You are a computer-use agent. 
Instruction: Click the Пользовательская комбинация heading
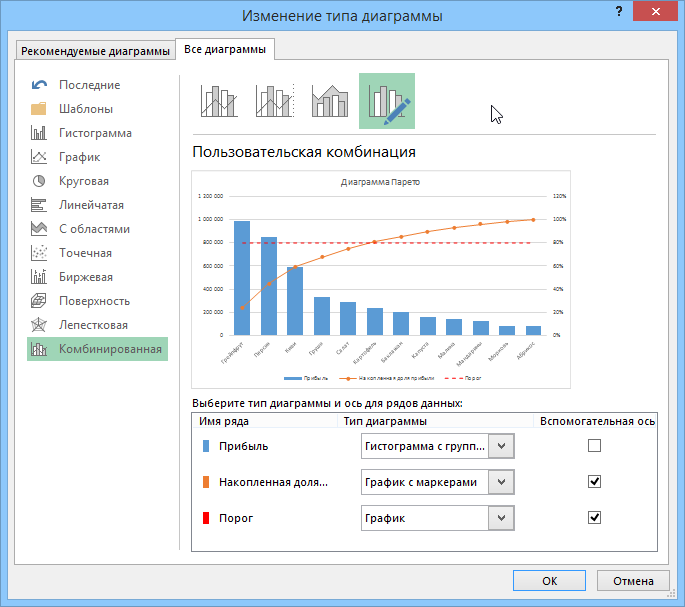click(304, 152)
